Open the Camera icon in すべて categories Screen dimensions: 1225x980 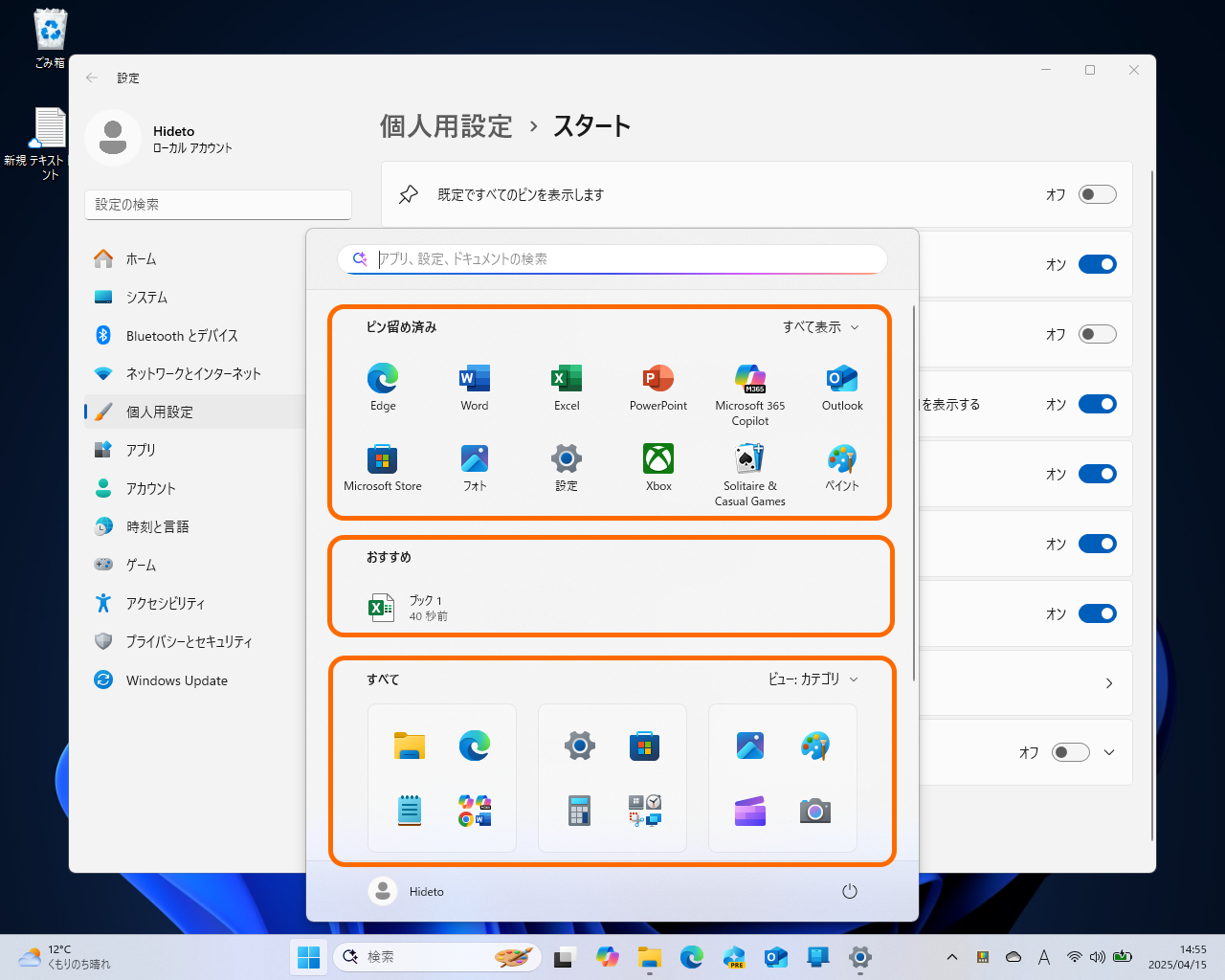point(815,811)
